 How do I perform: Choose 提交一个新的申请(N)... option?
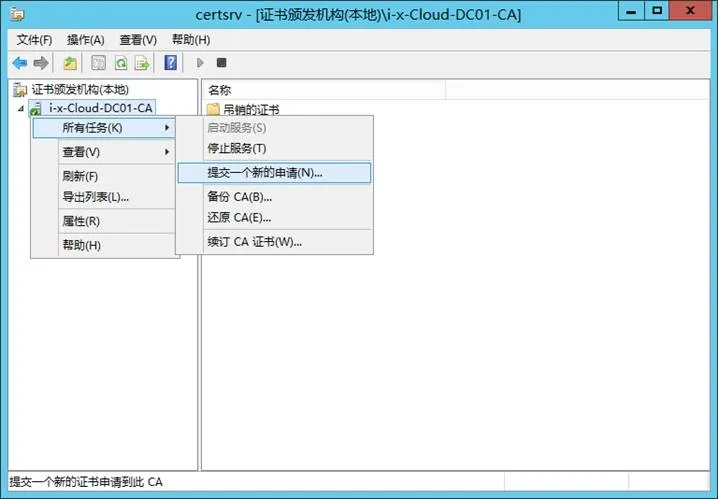(x=274, y=173)
